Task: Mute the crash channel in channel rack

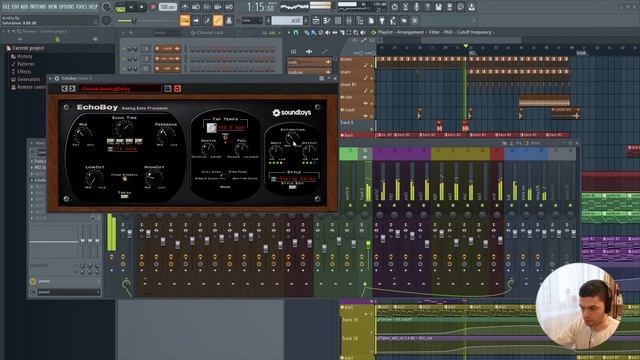Action: (124, 49)
